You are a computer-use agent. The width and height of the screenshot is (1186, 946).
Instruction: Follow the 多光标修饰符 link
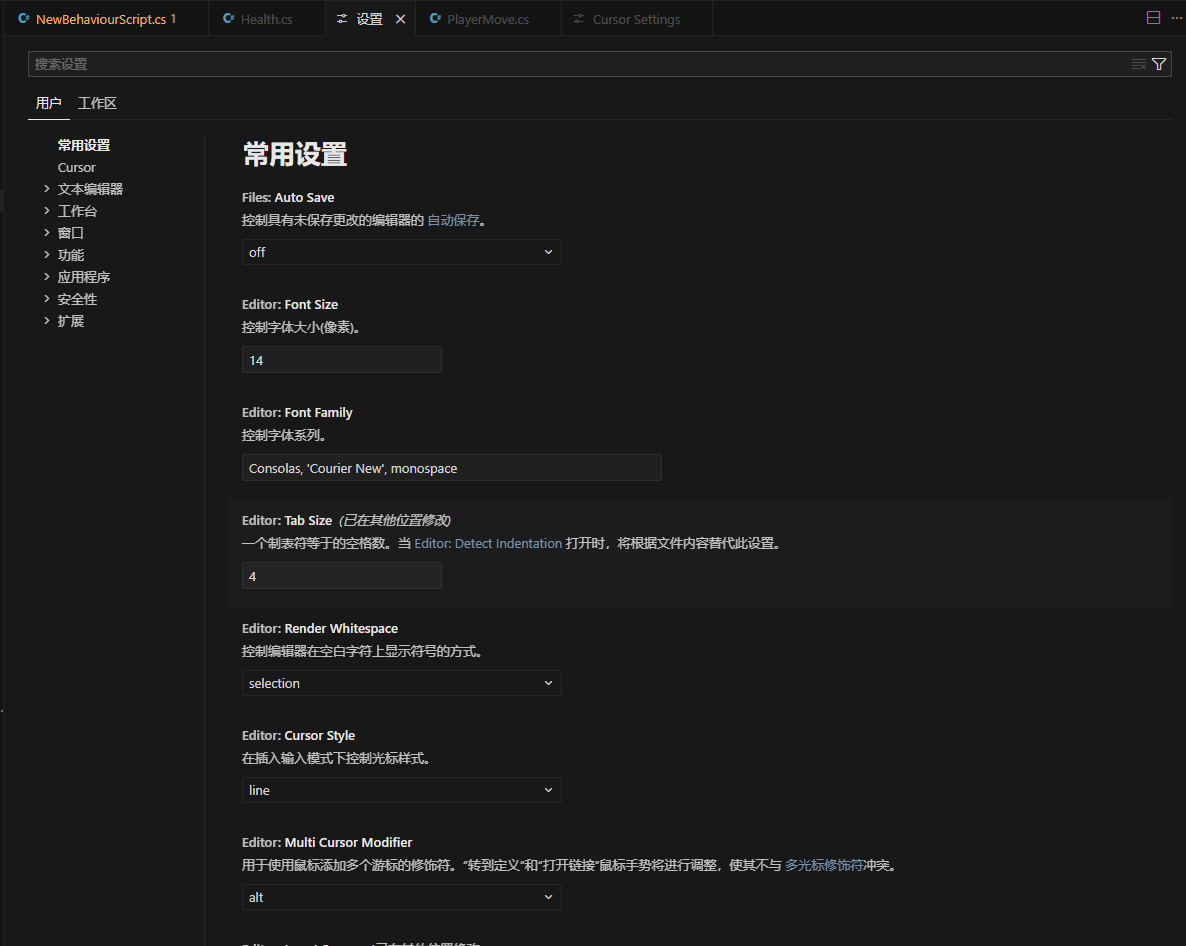[824, 865]
